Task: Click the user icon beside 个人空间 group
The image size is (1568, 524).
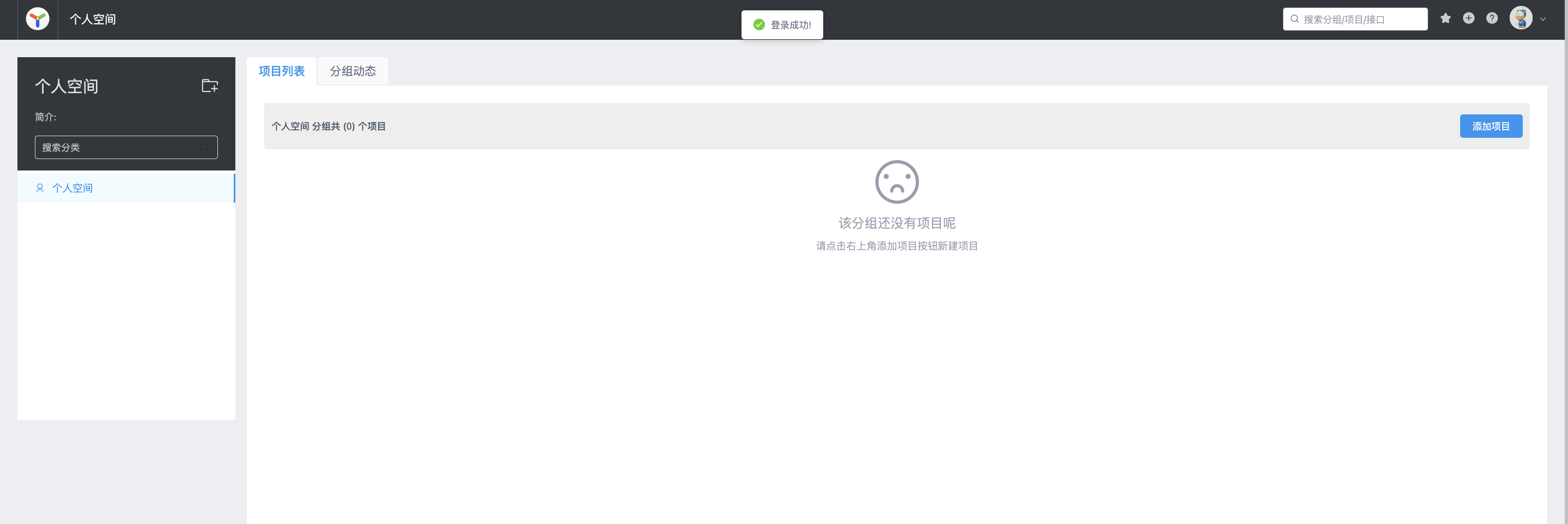Action: click(x=40, y=187)
